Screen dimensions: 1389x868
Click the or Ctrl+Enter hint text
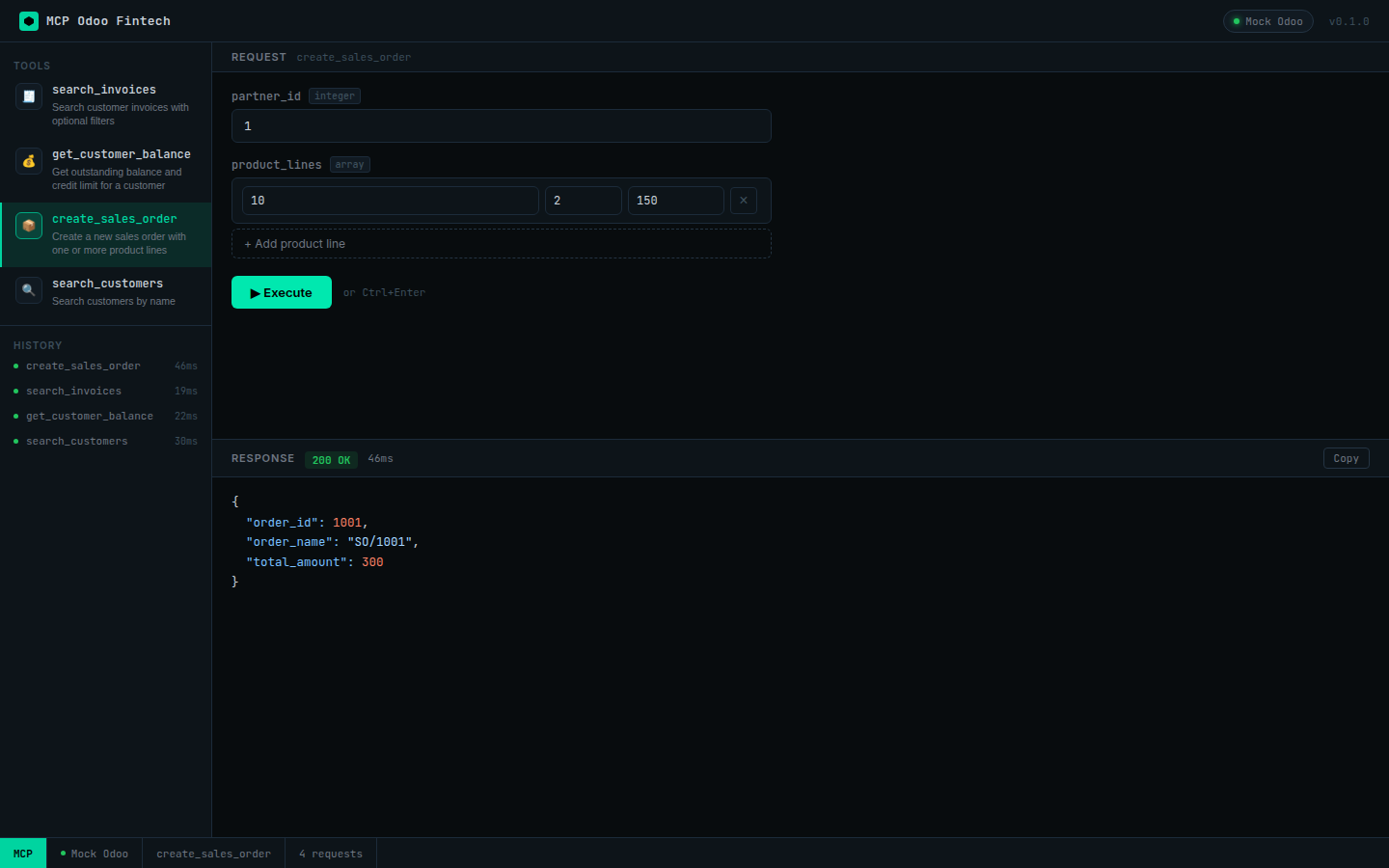pos(384,293)
